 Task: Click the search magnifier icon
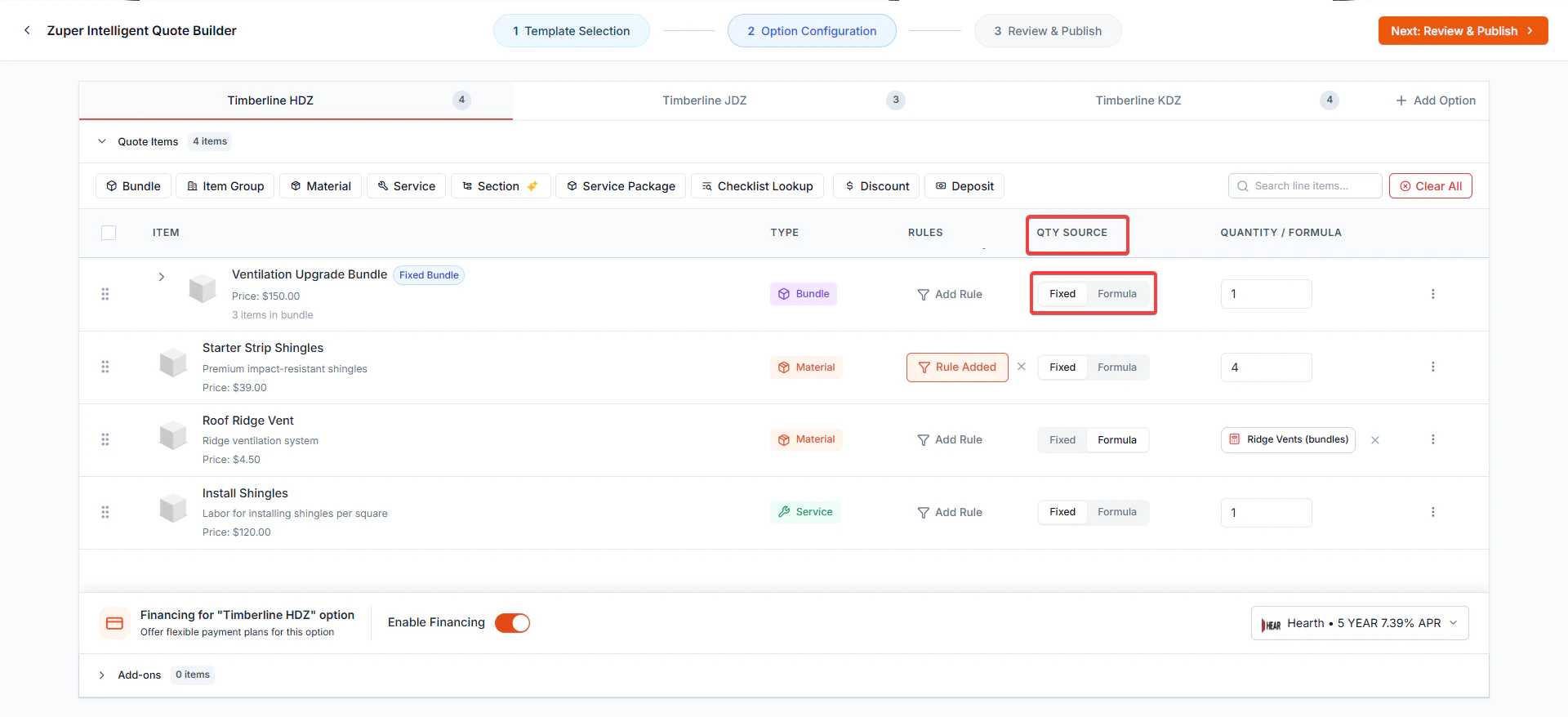(1243, 186)
